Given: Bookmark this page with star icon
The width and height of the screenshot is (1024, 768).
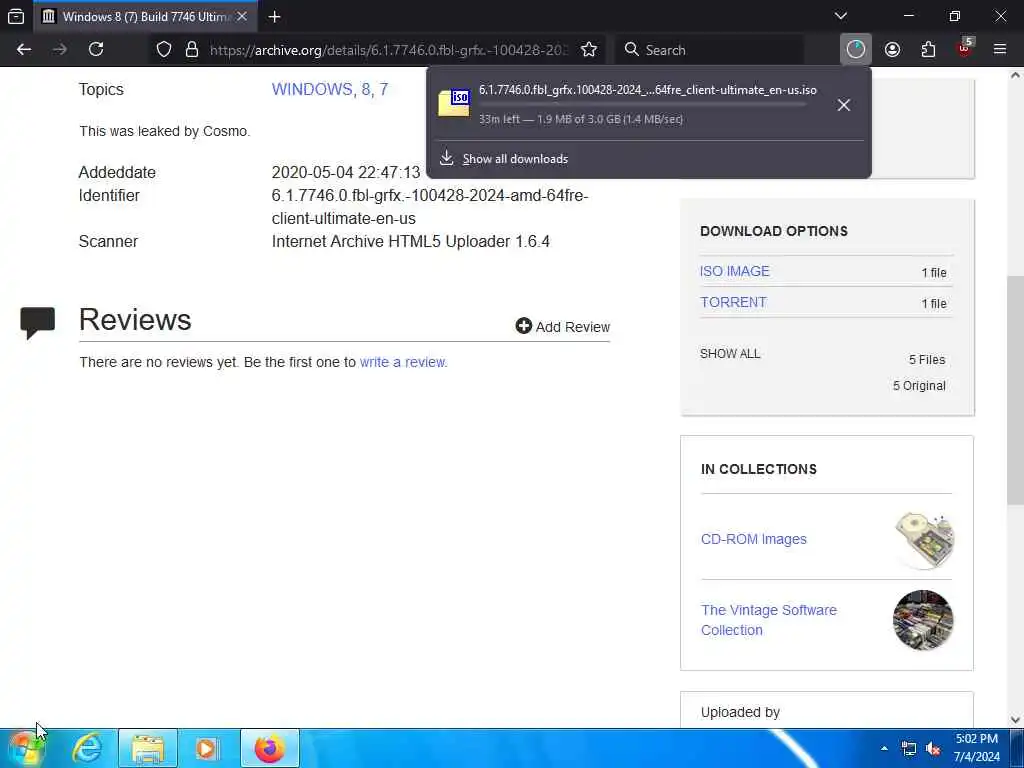Looking at the screenshot, I should click(588, 50).
